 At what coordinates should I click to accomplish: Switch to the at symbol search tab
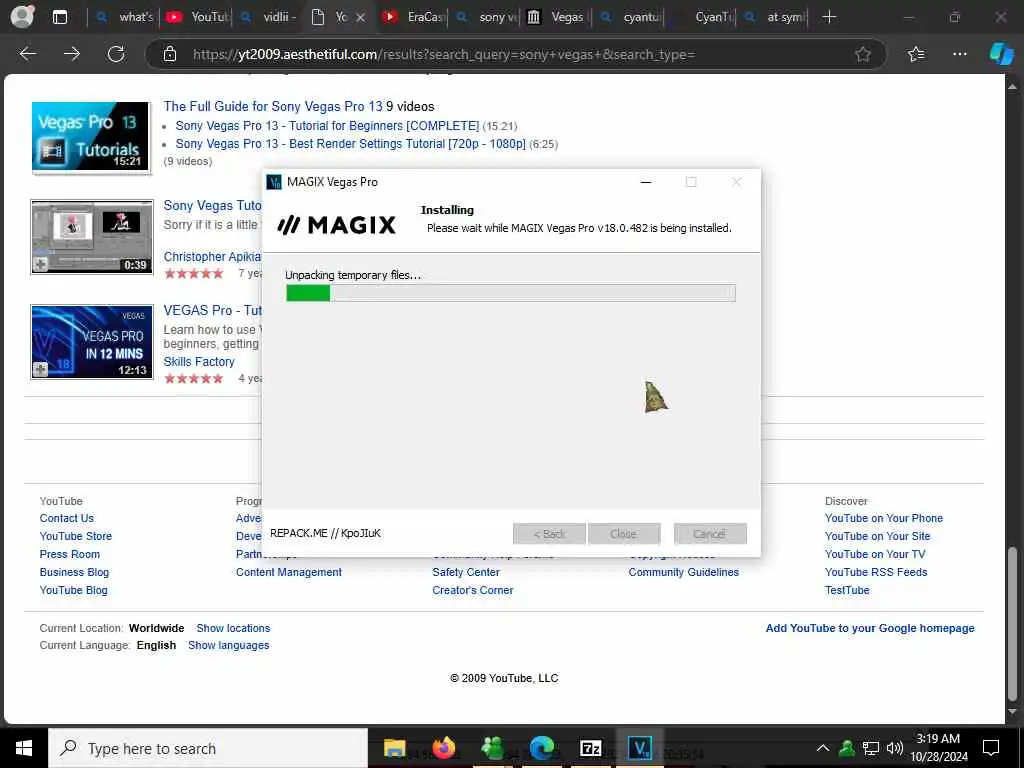coord(774,17)
